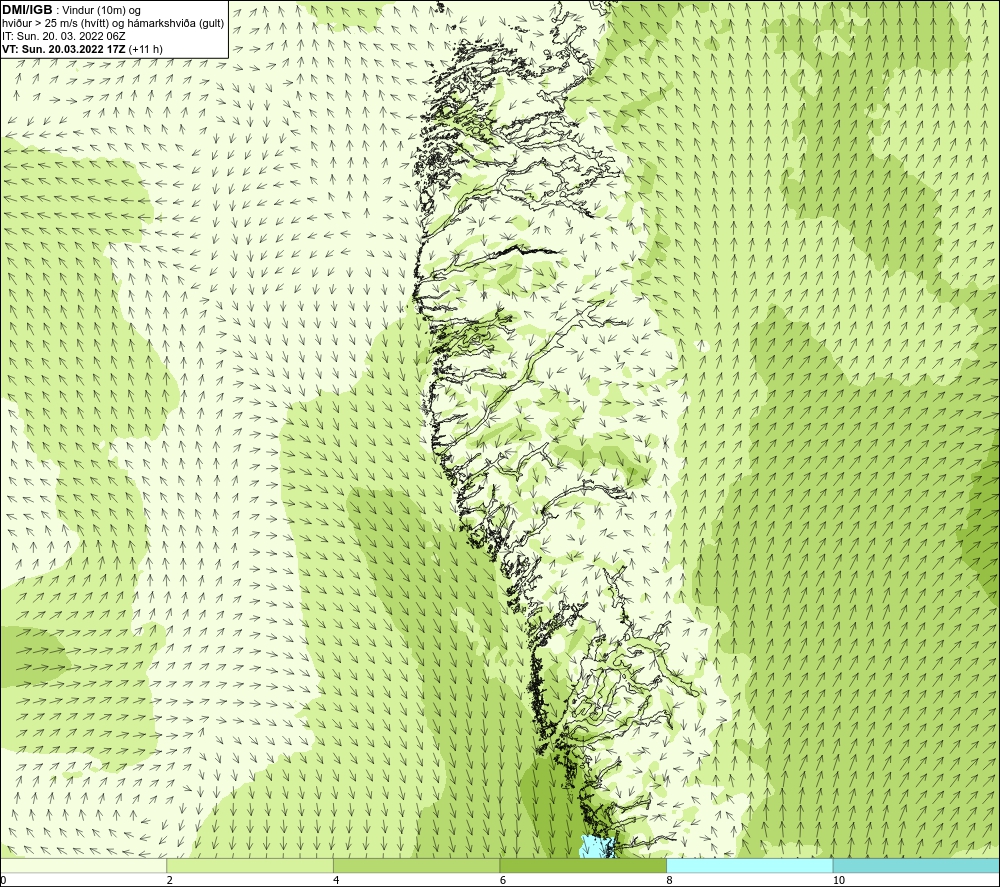Click the 4-6 m/s medium green swatch
This screenshot has width=1000, height=887.
pyautogui.click(x=416, y=865)
